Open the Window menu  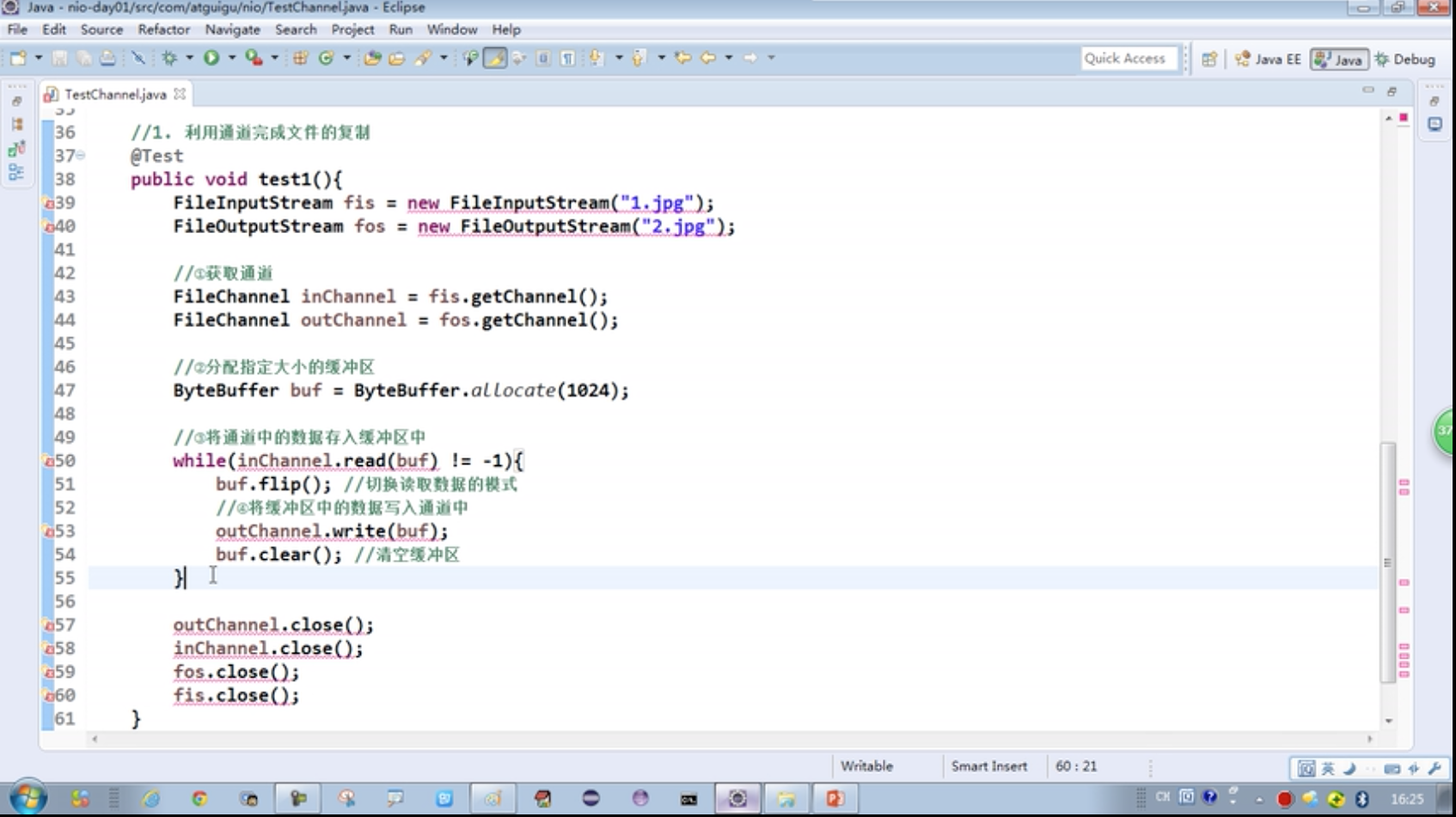[452, 29]
